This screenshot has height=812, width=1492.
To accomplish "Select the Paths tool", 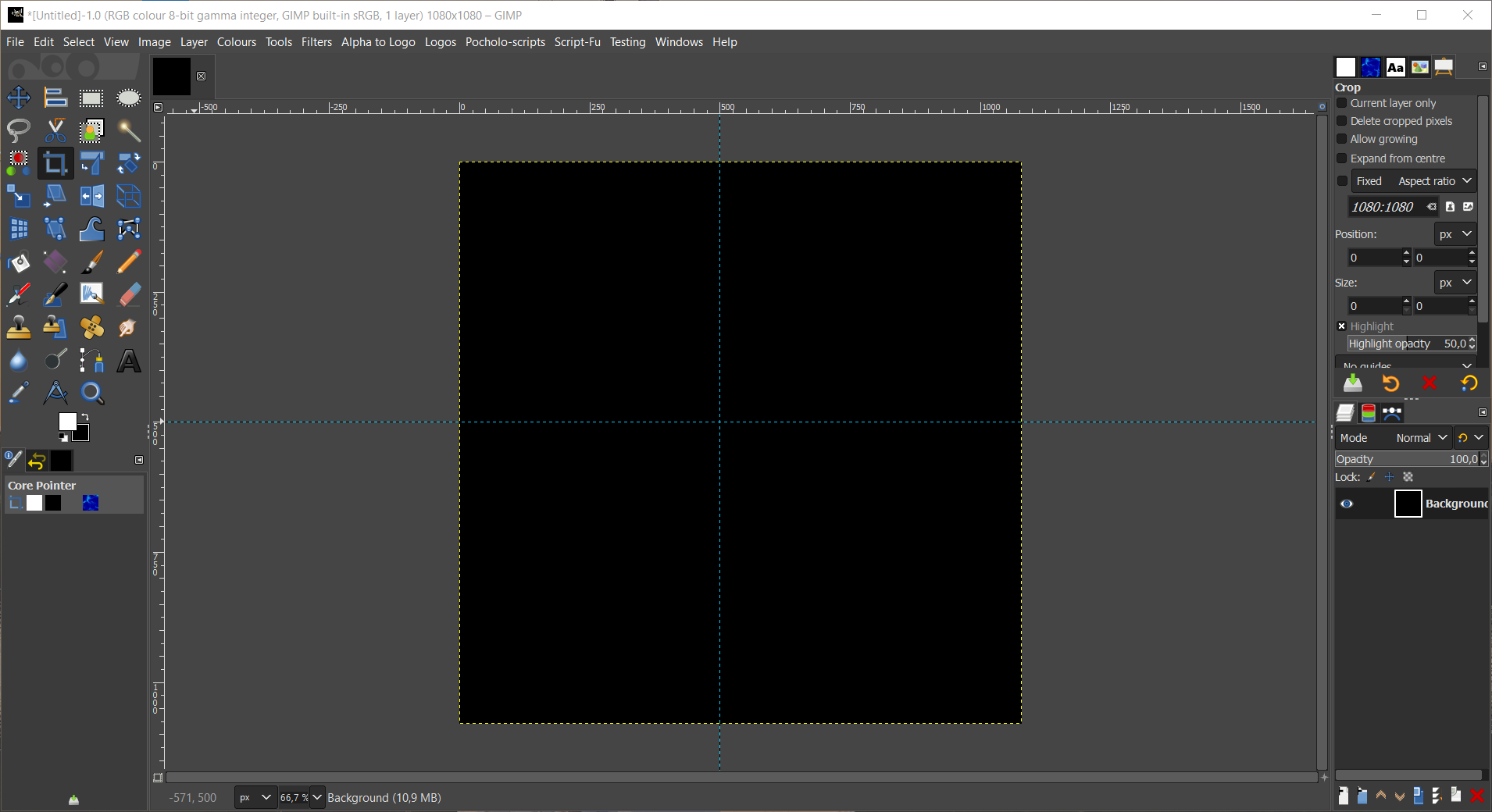I will tap(91, 361).
